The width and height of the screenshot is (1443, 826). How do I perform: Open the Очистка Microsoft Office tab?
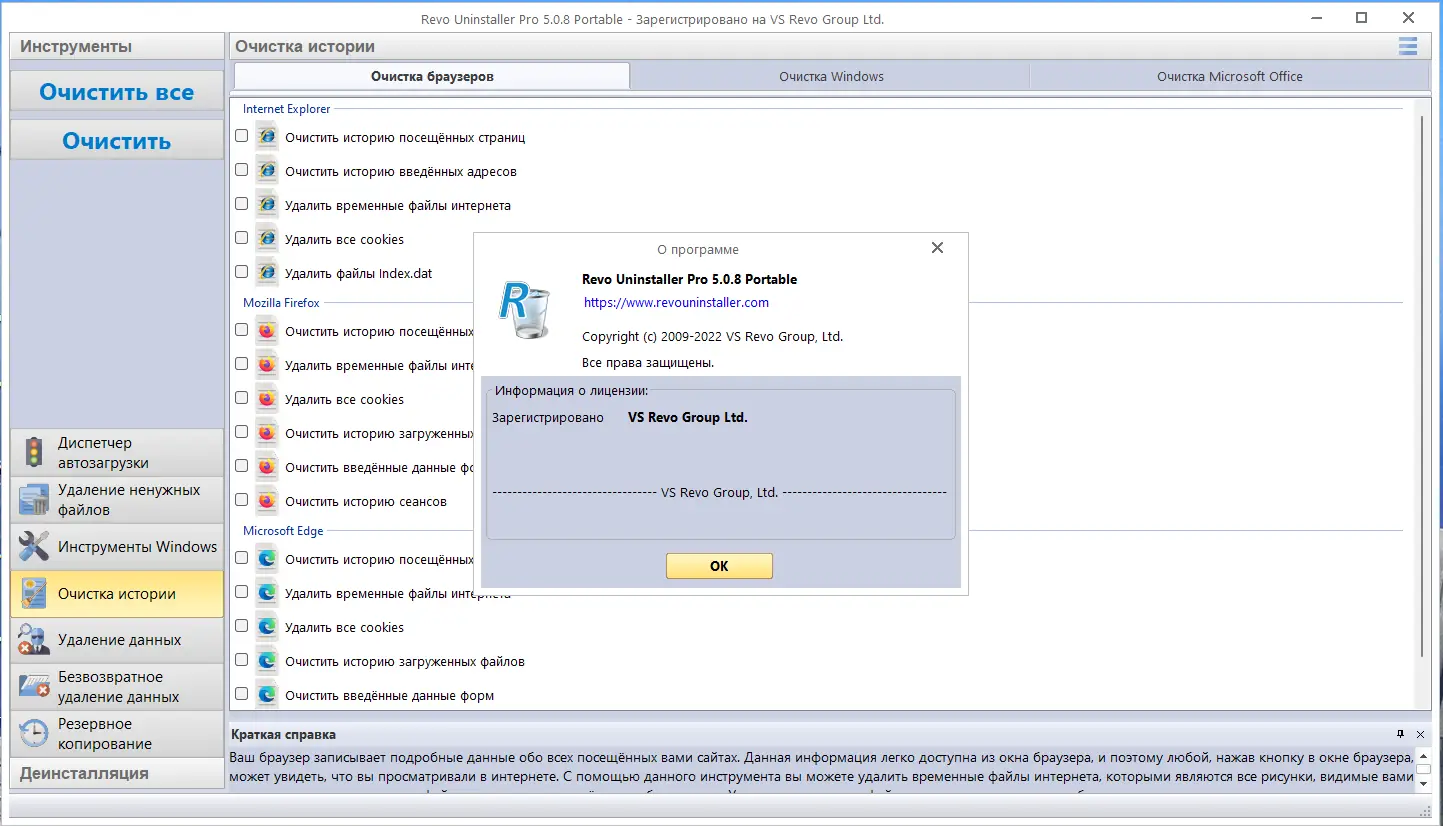pos(1230,76)
